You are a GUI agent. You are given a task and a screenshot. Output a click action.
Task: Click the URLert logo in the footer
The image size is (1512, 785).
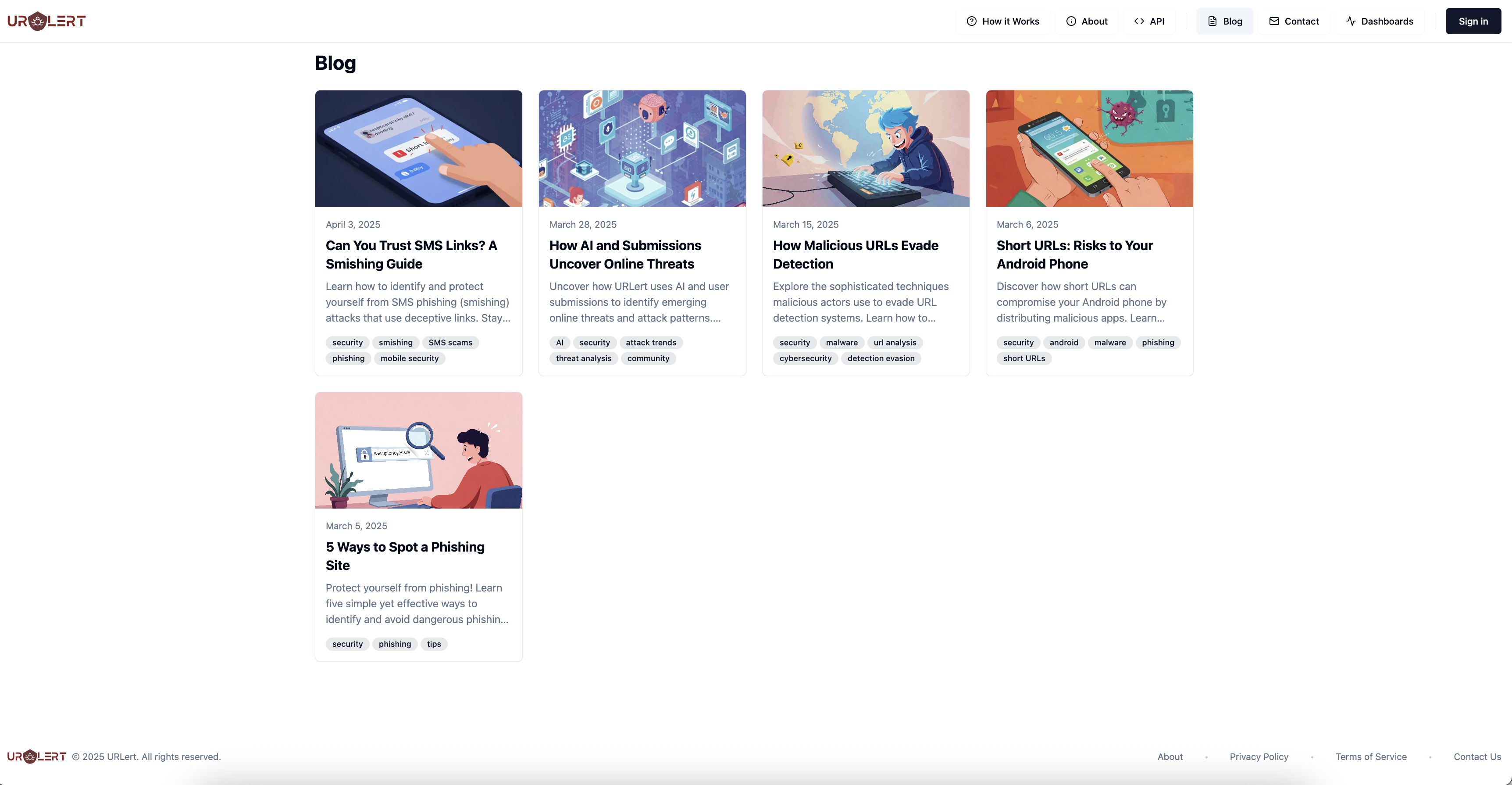coord(36,756)
